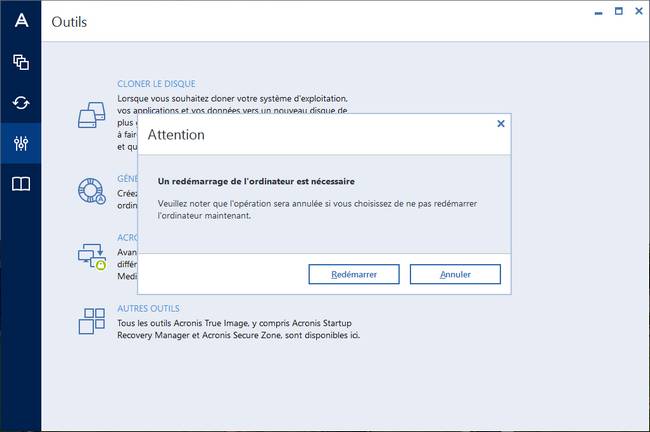Viewport: 650px width, 432px height.
Task: Click the Acronis logo in the sidebar
Action: 21,20
